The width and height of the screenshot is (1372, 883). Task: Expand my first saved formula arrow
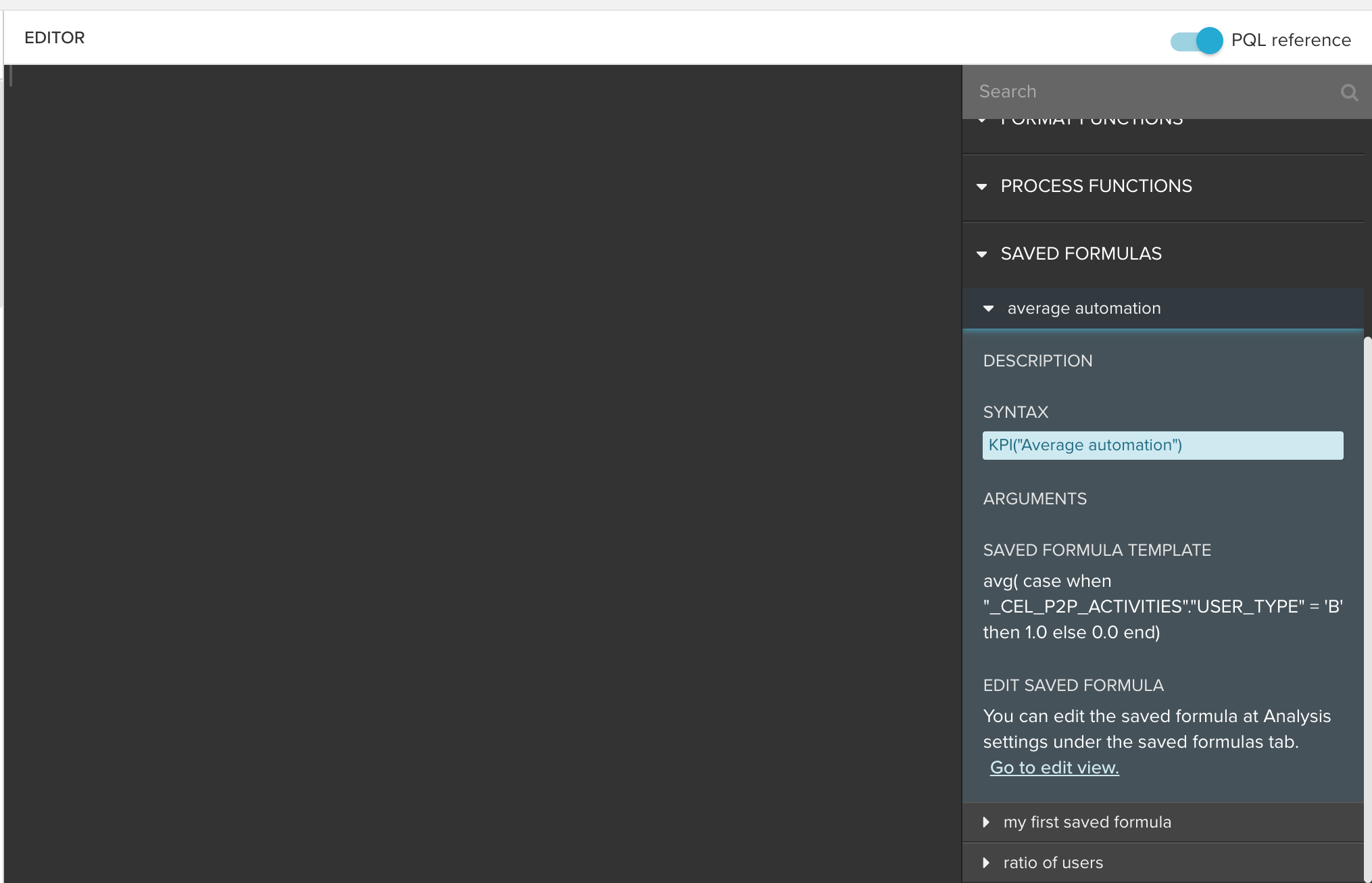pyautogui.click(x=986, y=822)
